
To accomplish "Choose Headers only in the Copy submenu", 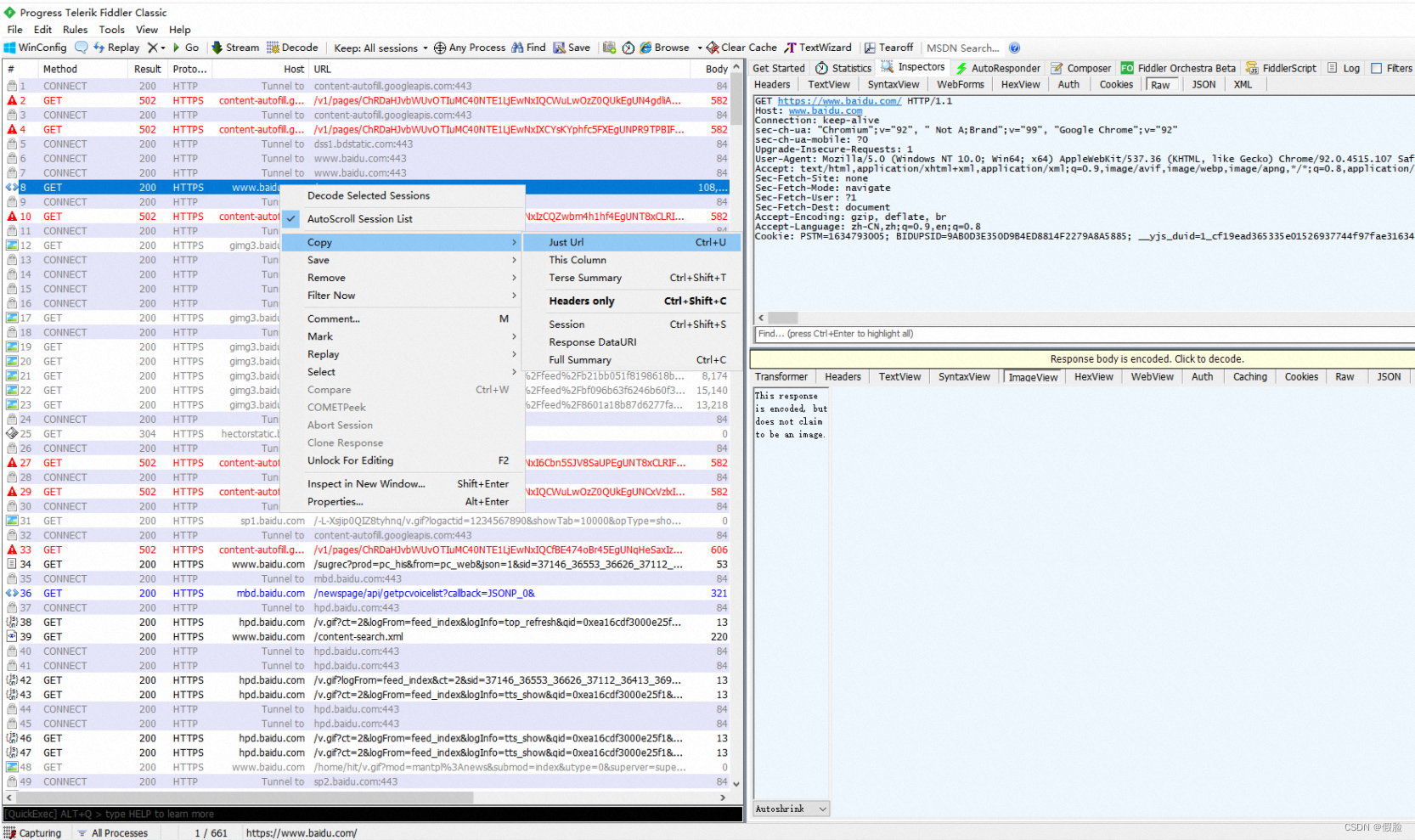I will point(633,301).
